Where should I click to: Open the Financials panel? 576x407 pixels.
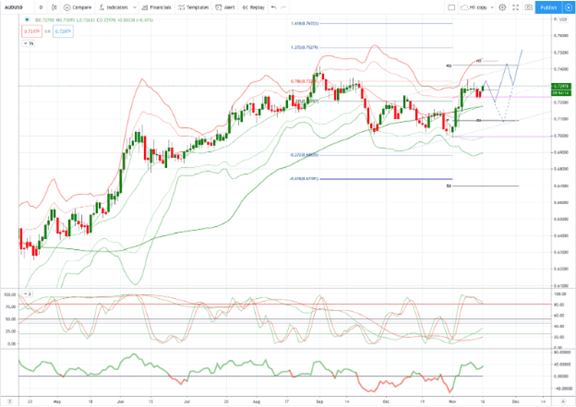[156, 7]
